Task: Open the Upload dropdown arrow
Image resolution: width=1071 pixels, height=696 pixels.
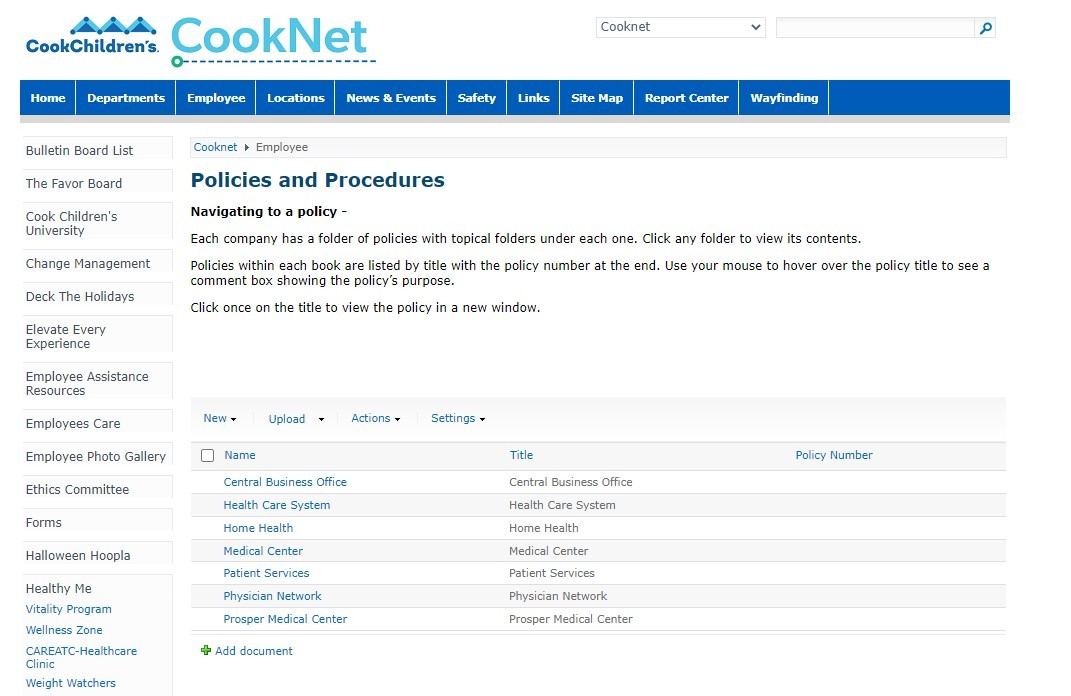Action: [x=321, y=419]
